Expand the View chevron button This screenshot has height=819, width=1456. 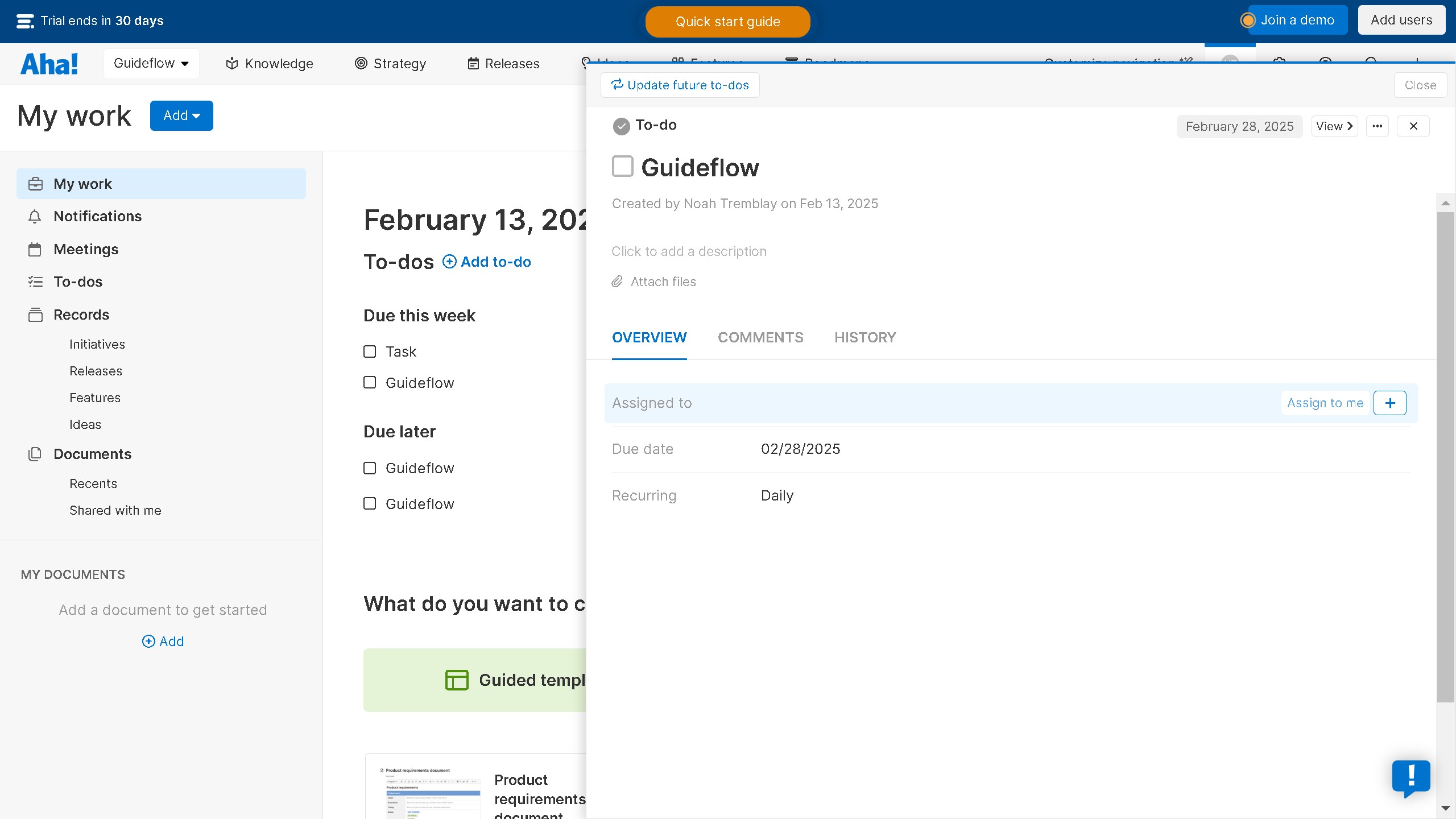(x=1334, y=126)
